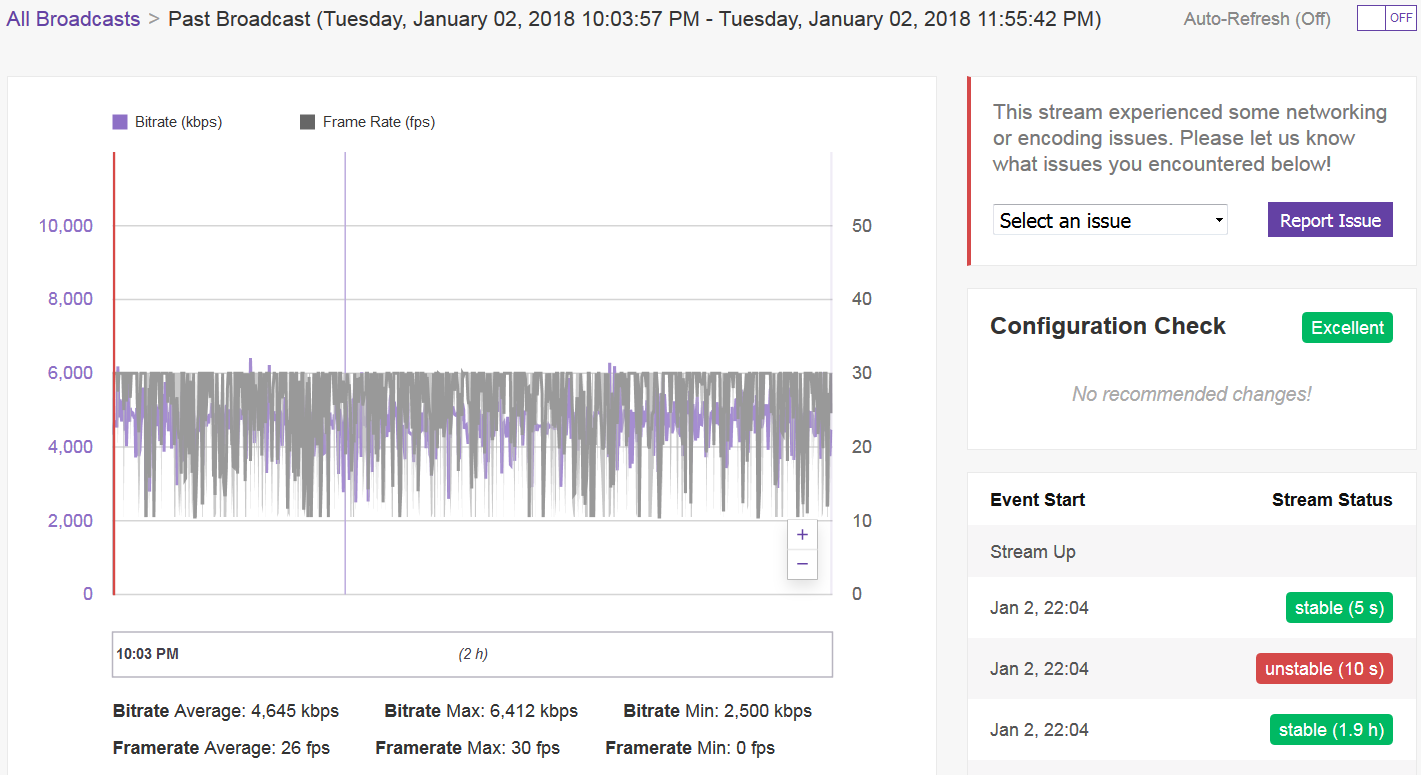Screen dimensions: 1421x775
Task: Toggle the Auto-Refresh OFF switch
Action: click(1386, 18)
